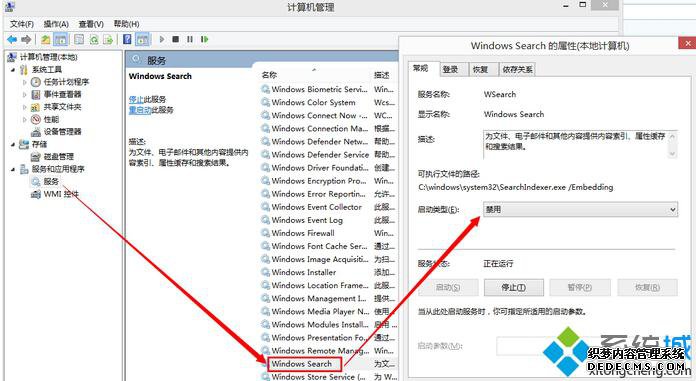Viewport: 696px width, 381px height.
Task: Click the Help question mark toolbar icon
Action: (x=127, y=40)
